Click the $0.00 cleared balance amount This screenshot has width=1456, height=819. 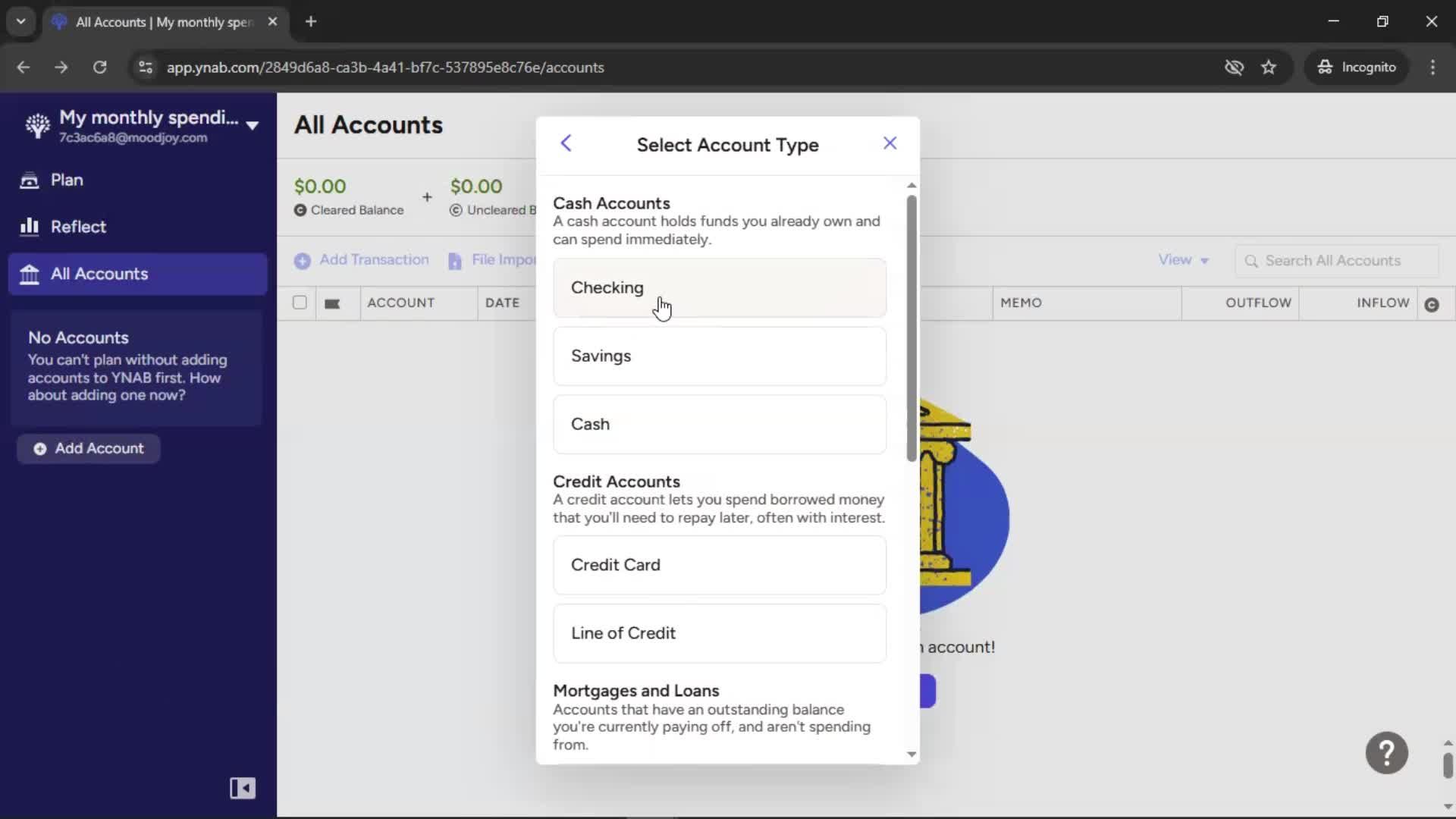point(320,187)
